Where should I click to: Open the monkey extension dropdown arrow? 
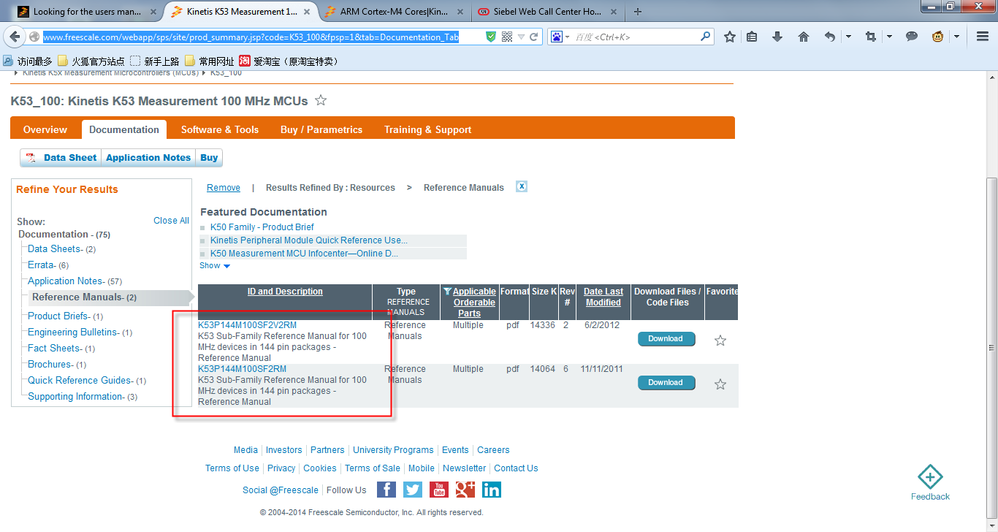[x=956, y=37]
